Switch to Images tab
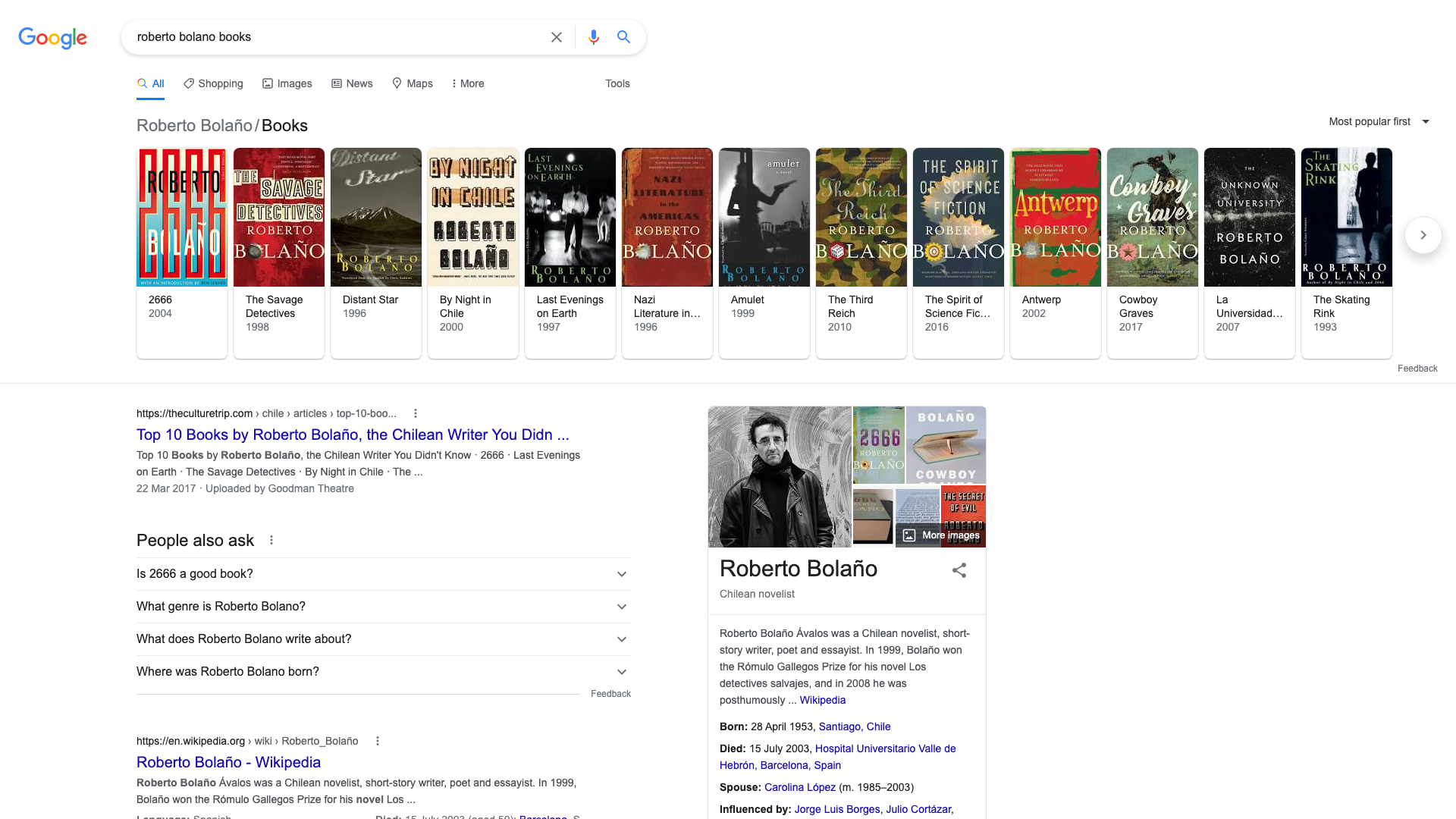This screenshot has height=819, width=1456. [x=287, y=83]
